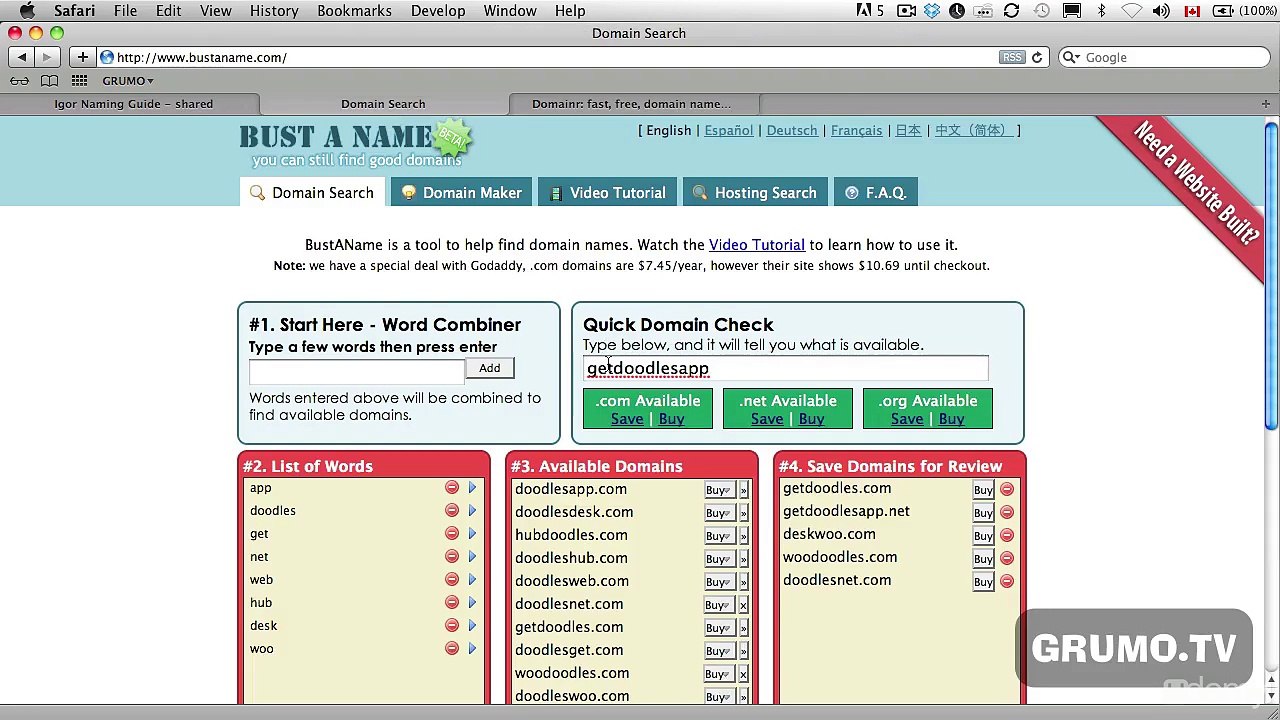Viewport: 1280px width, 720px height.
Task: Click Save under .com Available
Action: pos(627,419)
